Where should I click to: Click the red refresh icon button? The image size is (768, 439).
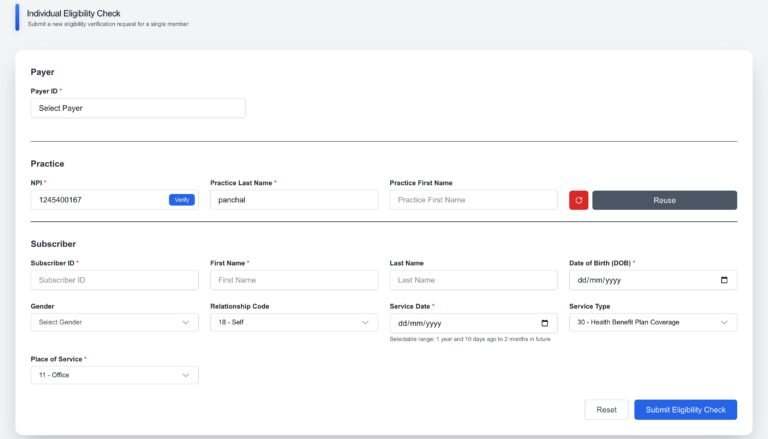578,200
